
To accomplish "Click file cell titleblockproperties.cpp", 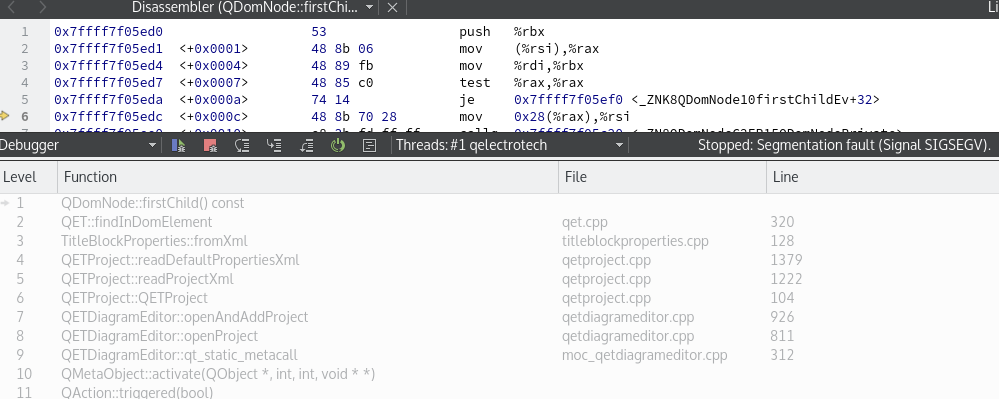I will [x=635, y=242].
